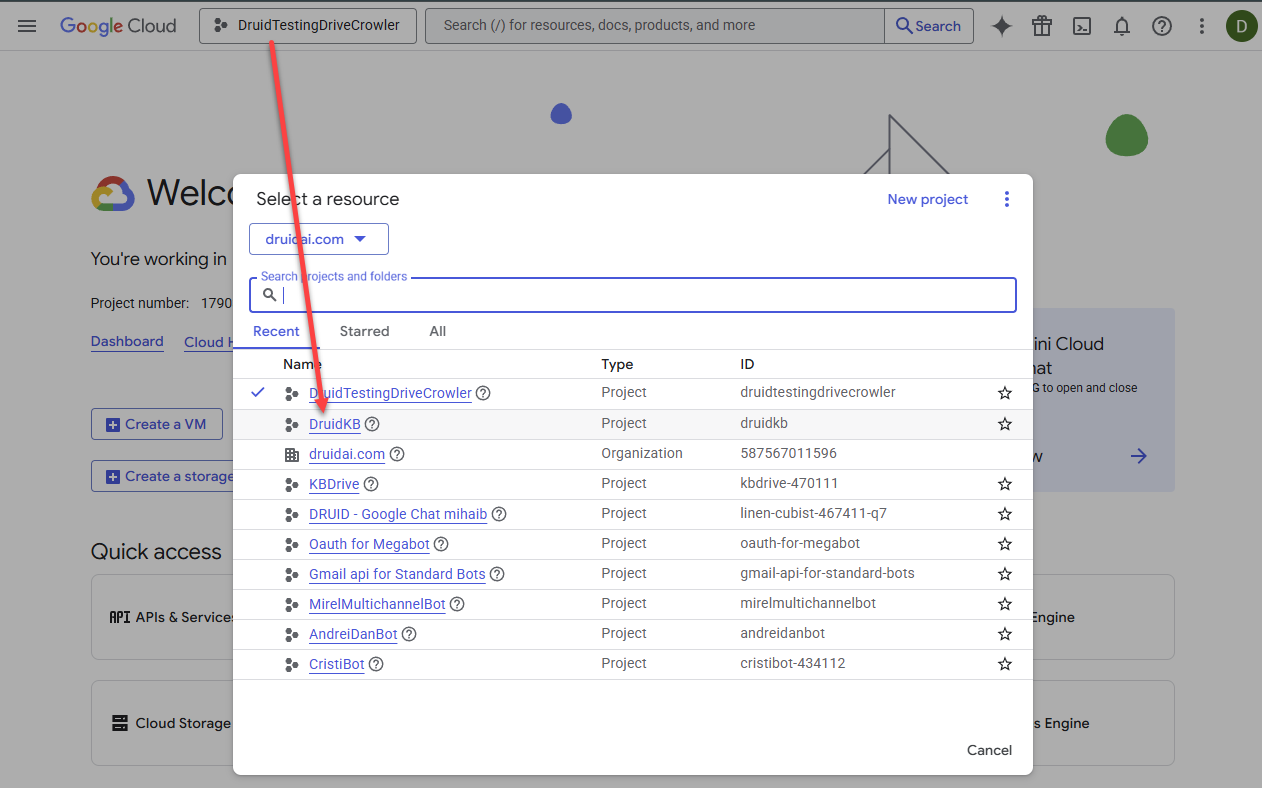This screenshot has width=1262, height=788.
Task: Click the 587567011596 organization ID
Action: 788,453
